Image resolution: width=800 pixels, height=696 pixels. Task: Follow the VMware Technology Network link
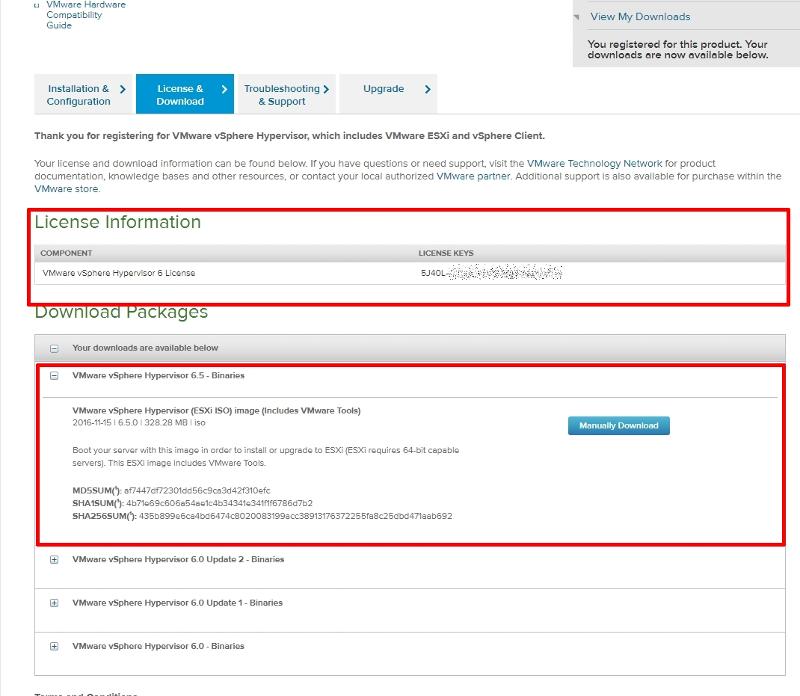coord(594,163)
